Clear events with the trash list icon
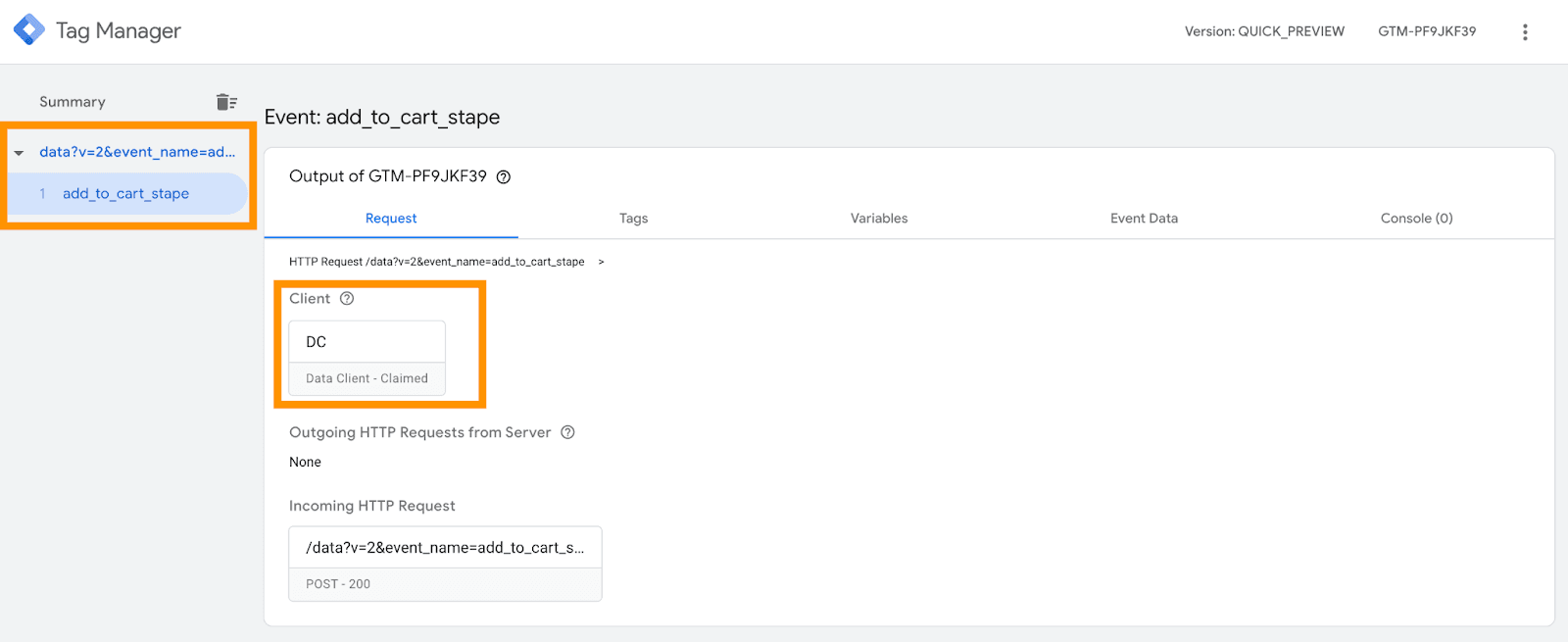The image size is (1568, 642). point(226,101)
